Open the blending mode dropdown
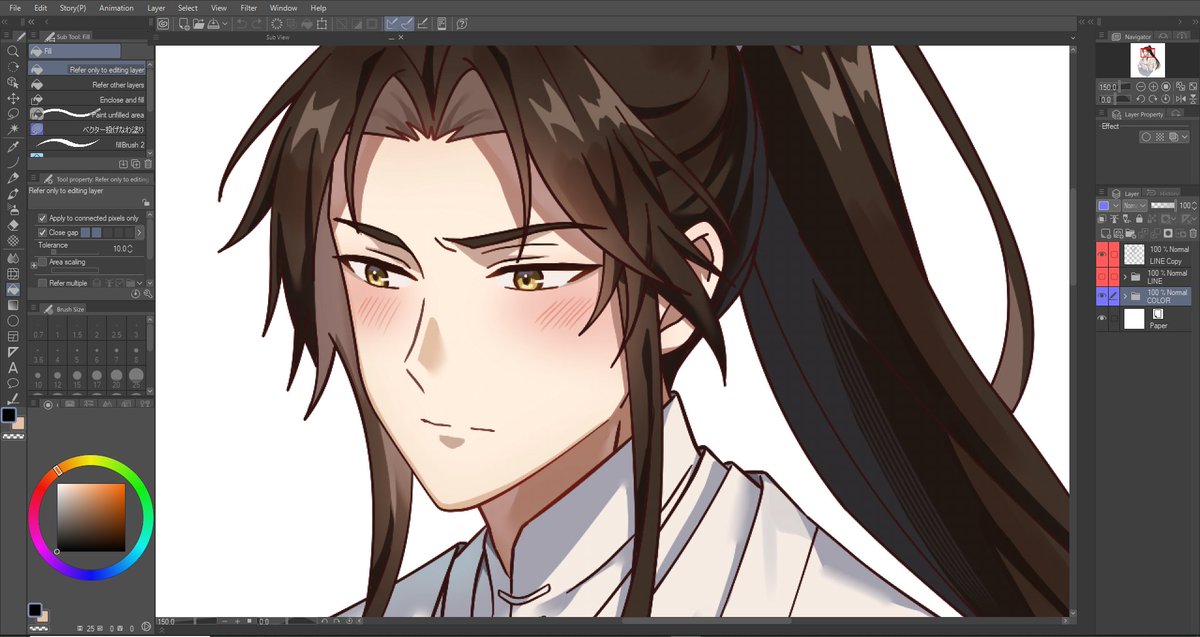The image size is (1200, 637). [x=1135, y=205]
